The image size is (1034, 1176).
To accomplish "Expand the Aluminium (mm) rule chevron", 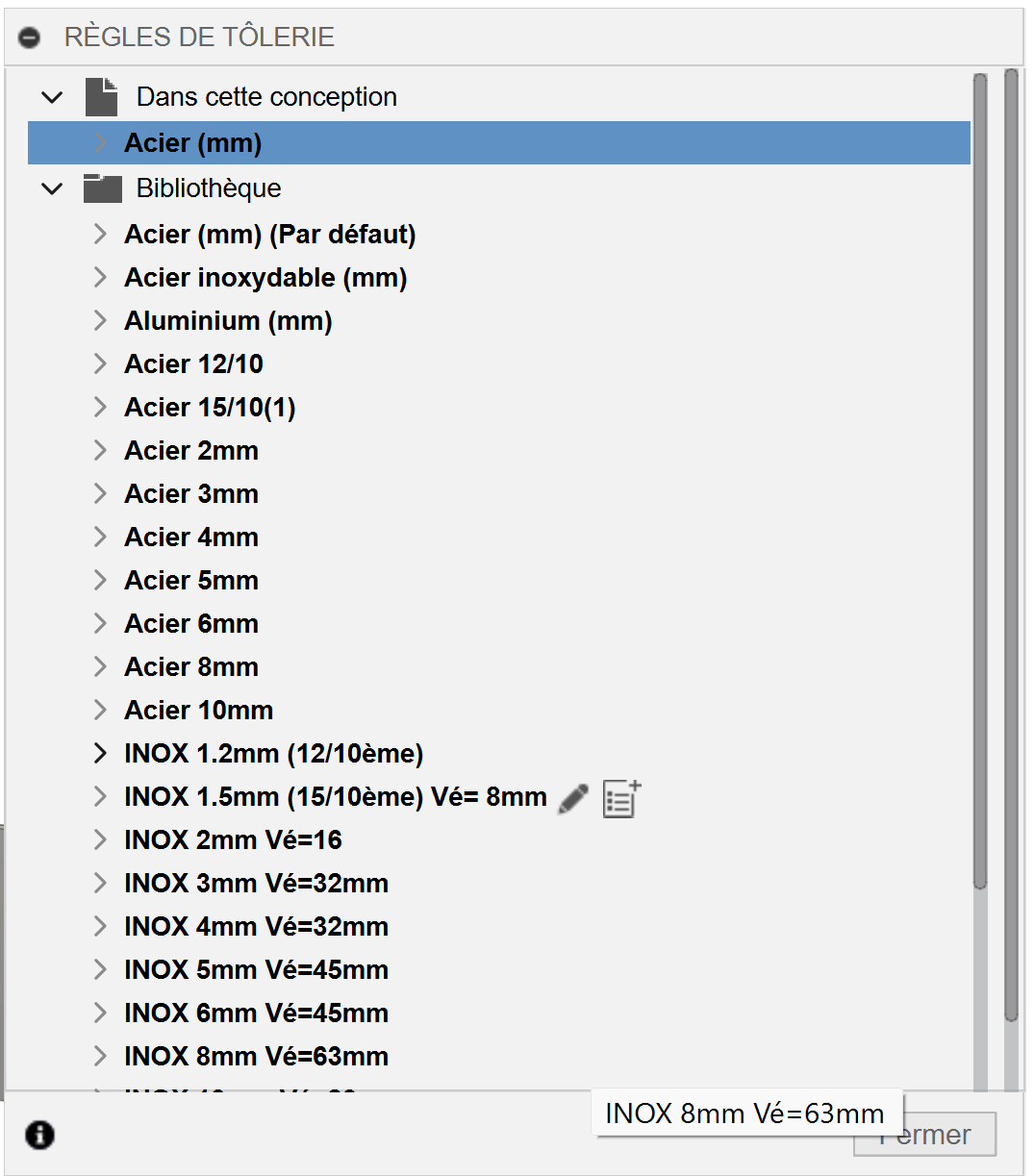I will pos(100,321).
